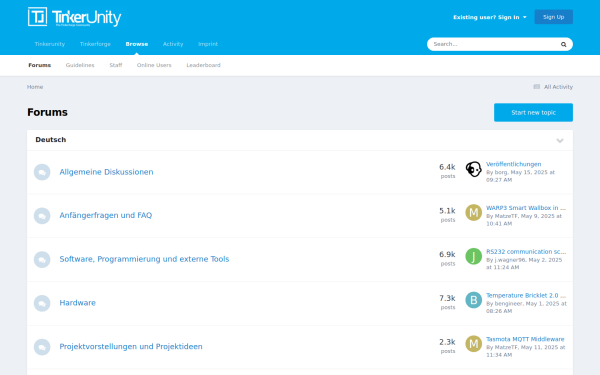Click forum icon beside Software, Programmierung
Image resolution: width=600 pixels, height=375 pixels.
point(42,259)
